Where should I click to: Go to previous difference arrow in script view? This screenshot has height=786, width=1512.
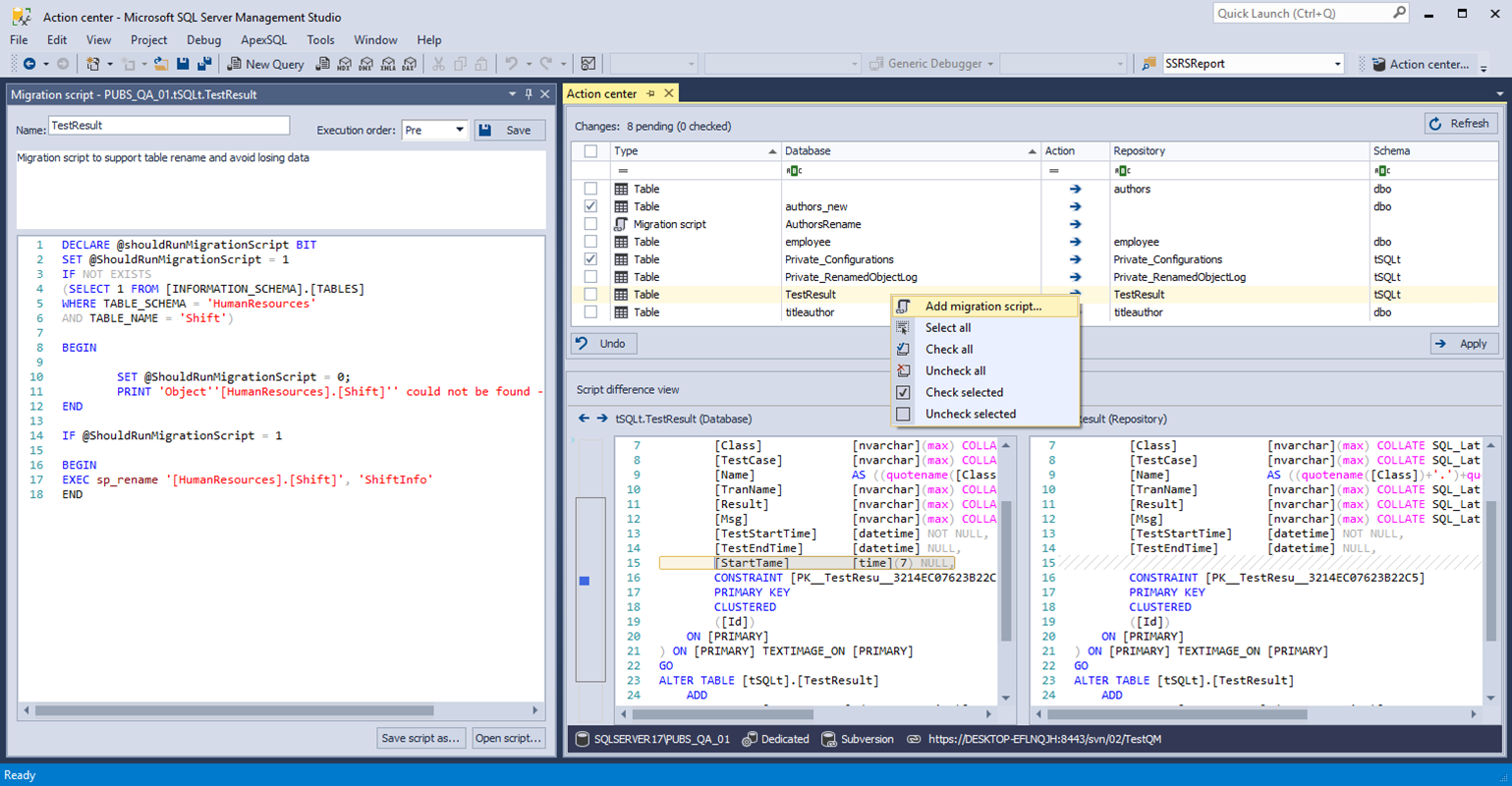pyautogui.click(x=584, y=419)
